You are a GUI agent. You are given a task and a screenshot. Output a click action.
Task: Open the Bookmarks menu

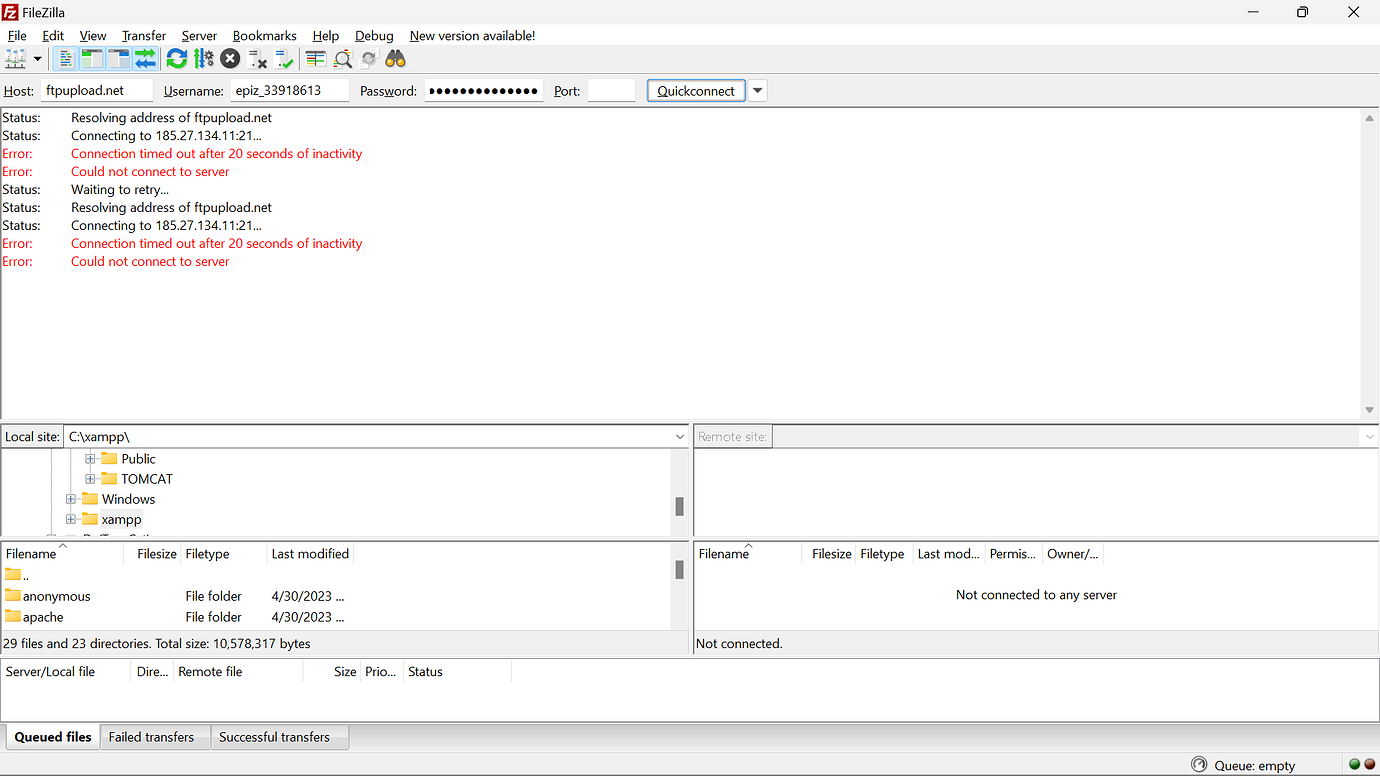(264, 35)
